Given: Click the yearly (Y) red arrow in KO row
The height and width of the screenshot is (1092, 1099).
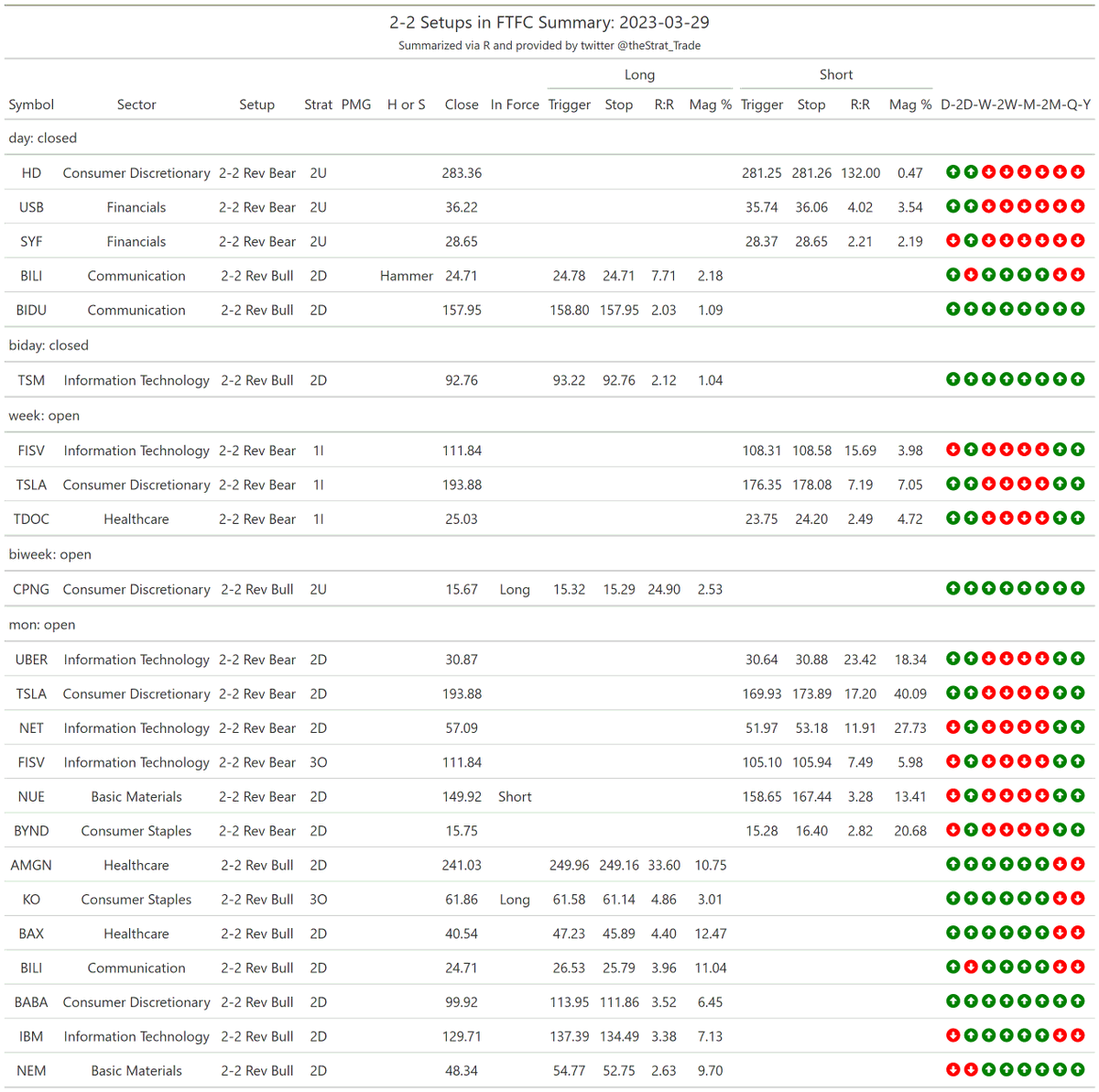Looking at the screenshot, I should click(x=1078, y=898).
